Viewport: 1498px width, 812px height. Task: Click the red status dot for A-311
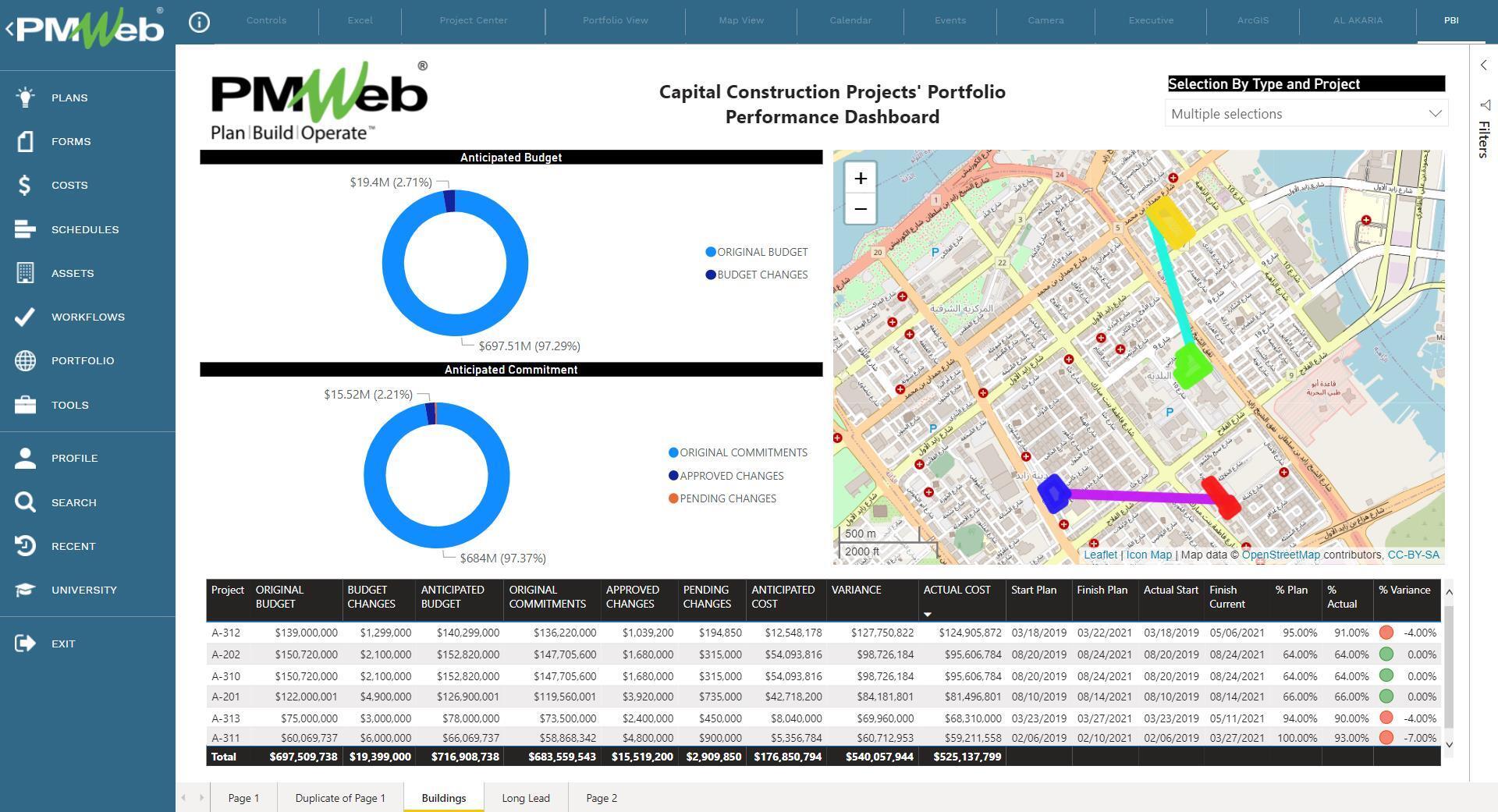(1386, 738)
